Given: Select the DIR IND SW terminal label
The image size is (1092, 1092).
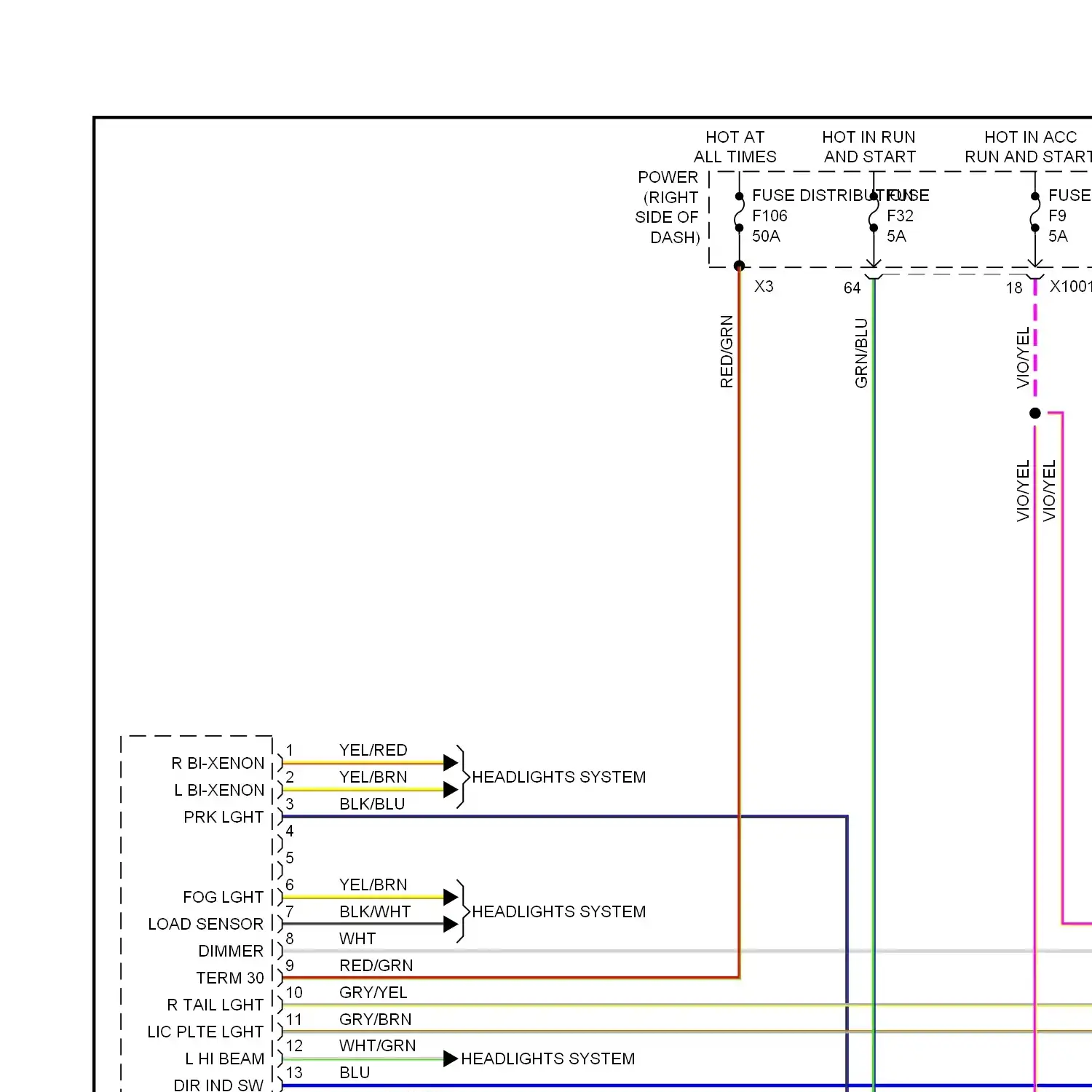Looking at the screenshot, I should coord(218,1085).
